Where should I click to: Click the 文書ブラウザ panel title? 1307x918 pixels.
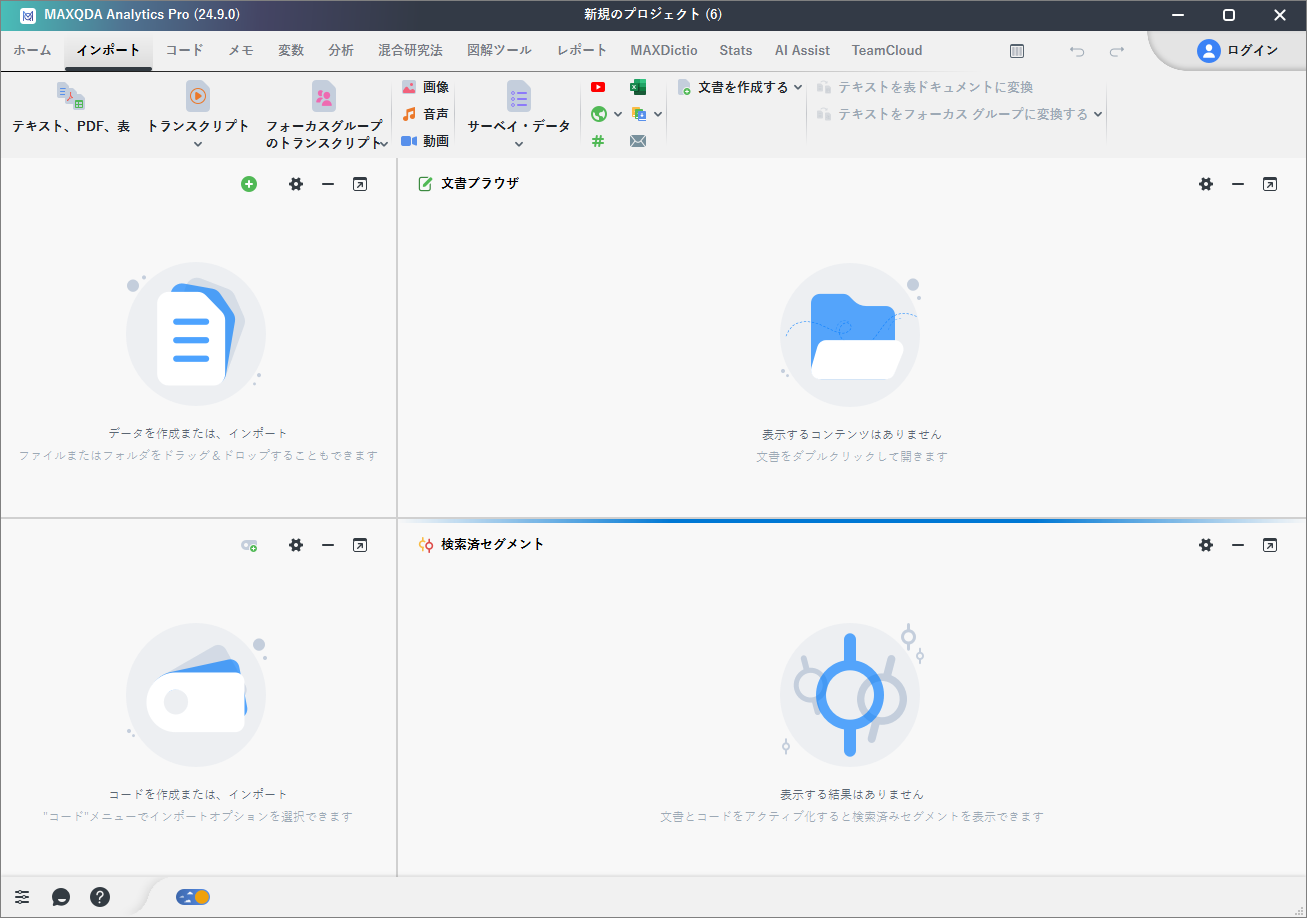pyautogui.click(x=480, y=184)
